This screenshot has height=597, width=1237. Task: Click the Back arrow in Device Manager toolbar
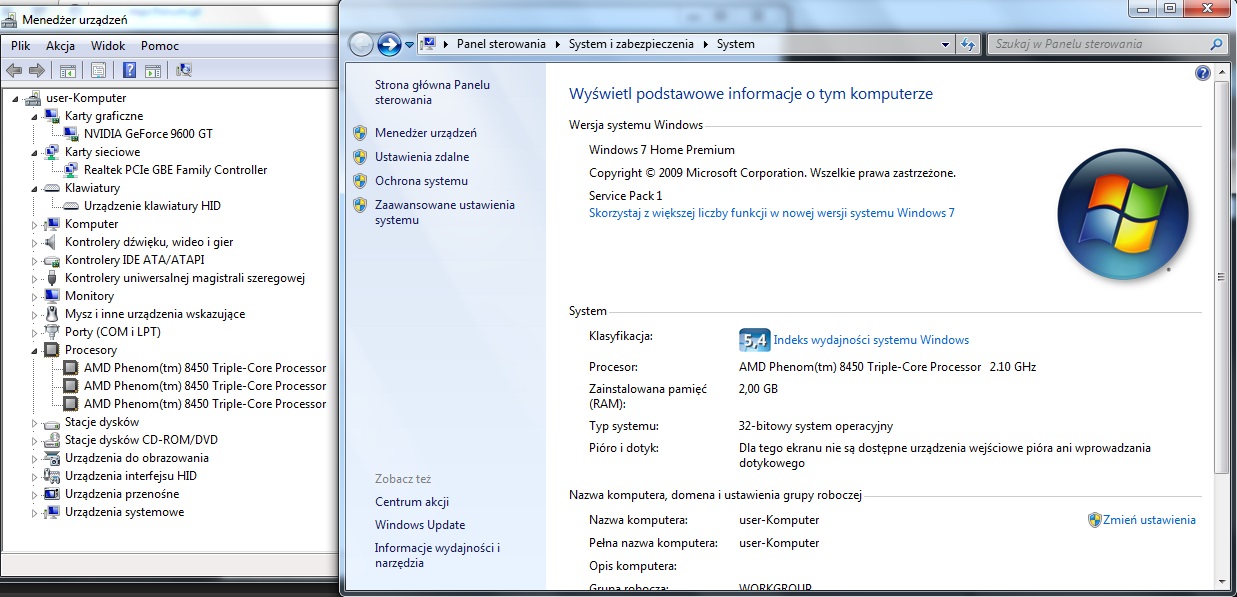click(x=14, y=70)
